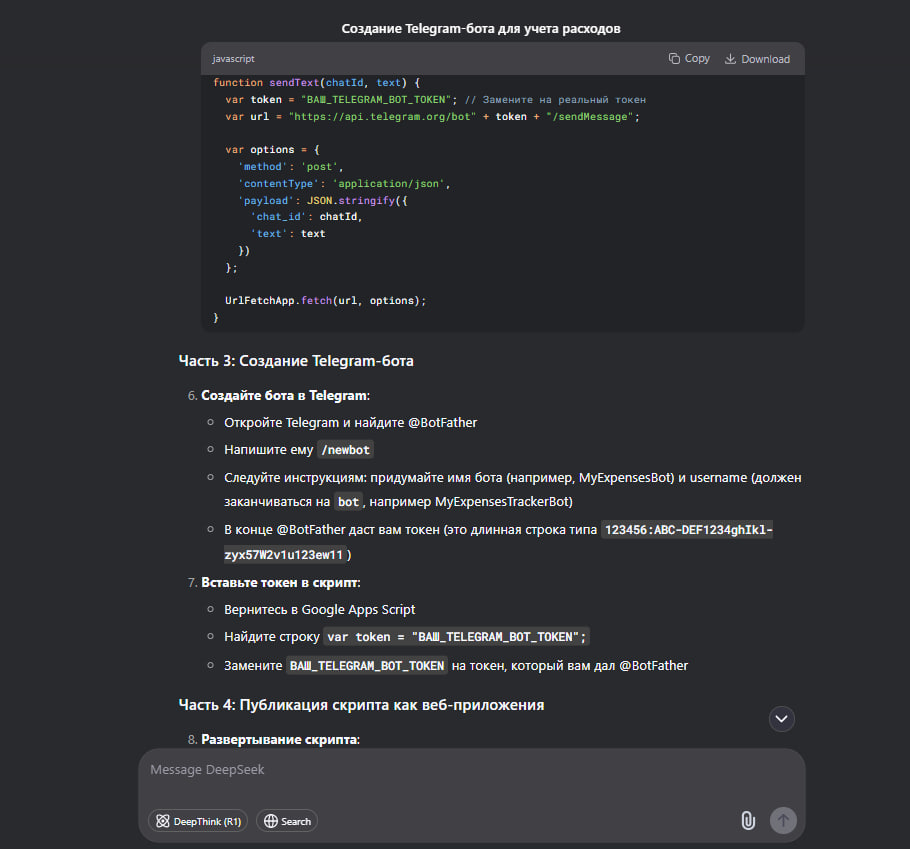Viewport: 910px width, 849px height.
Task: Click the code line 'payload': JSON.stringify({
Action: (x=323, y=200)
